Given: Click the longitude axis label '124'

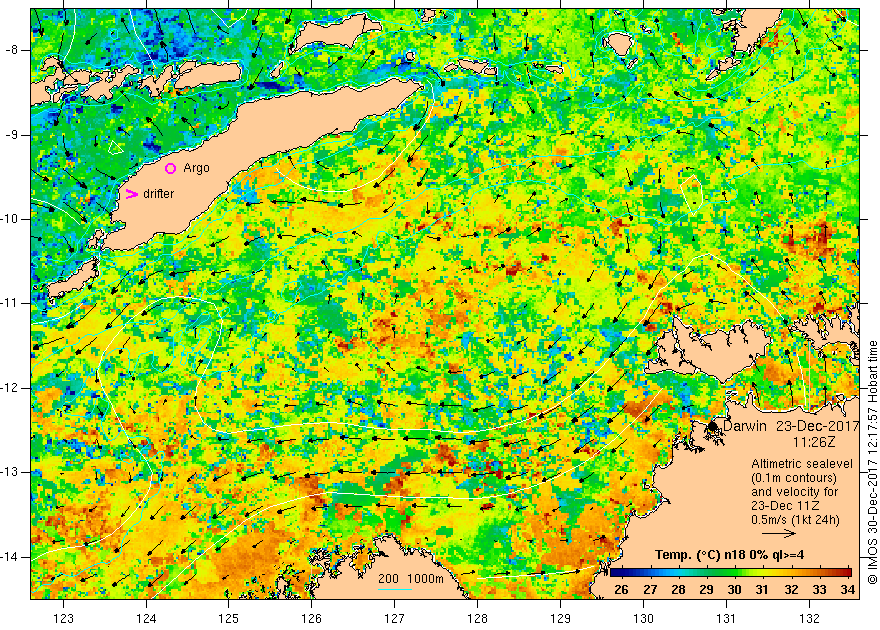Looking at the screenshot, I should coord(146,618).
